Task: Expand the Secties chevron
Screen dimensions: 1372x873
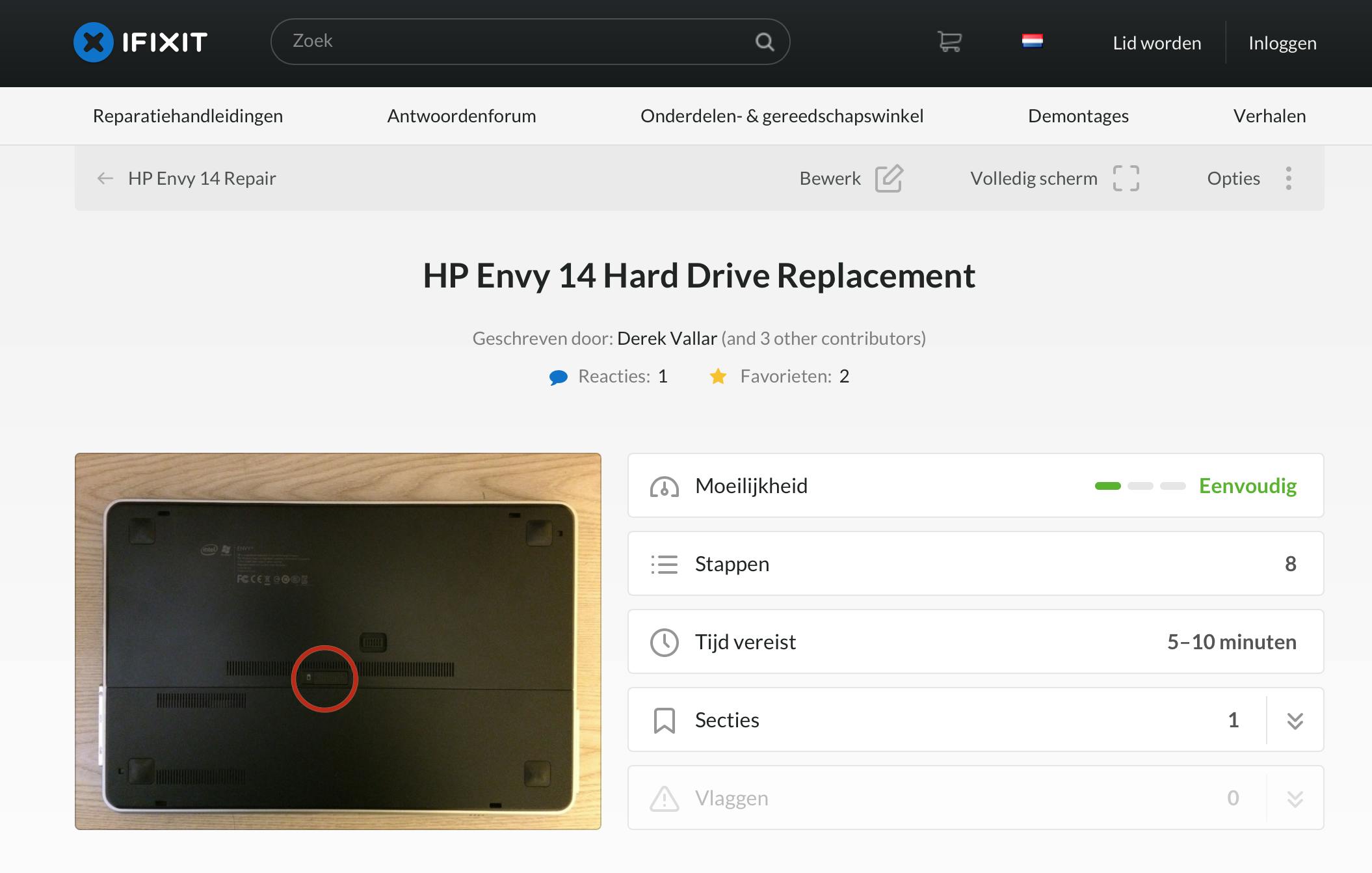Action: tap(1295, 720)
